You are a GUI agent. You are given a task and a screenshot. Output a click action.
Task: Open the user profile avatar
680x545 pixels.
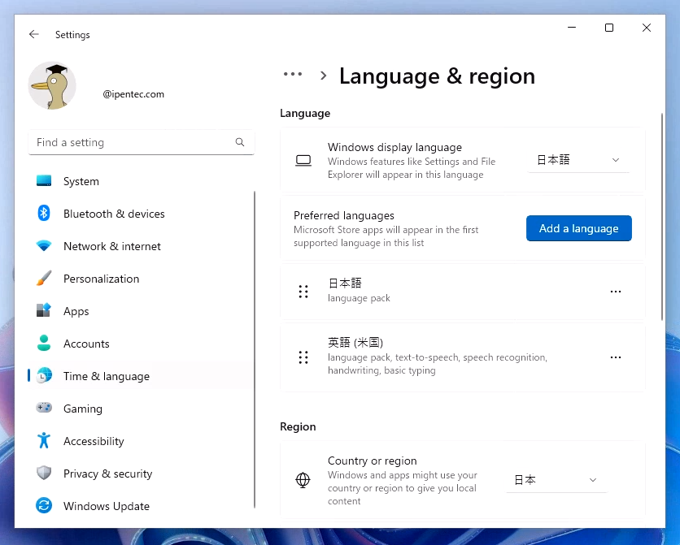(x=52, y=85)
